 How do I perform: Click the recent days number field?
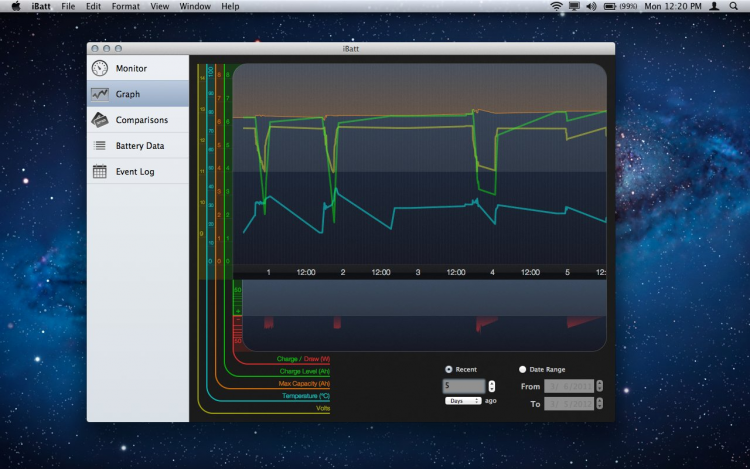tap(464, 386)
